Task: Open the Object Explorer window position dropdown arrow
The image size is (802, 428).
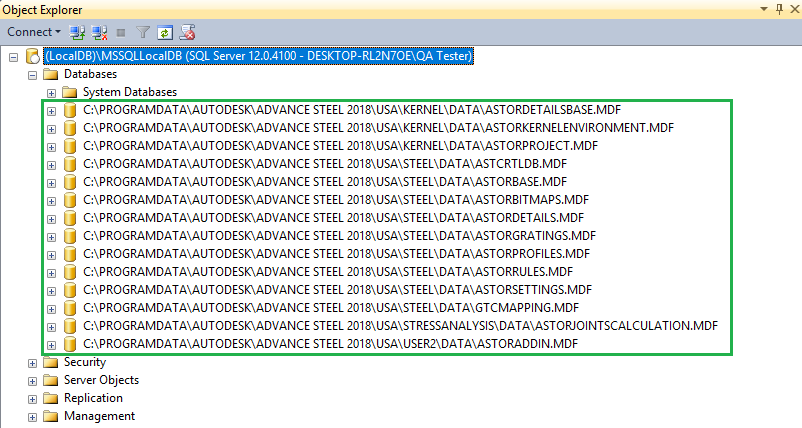Action: point(764,9)
